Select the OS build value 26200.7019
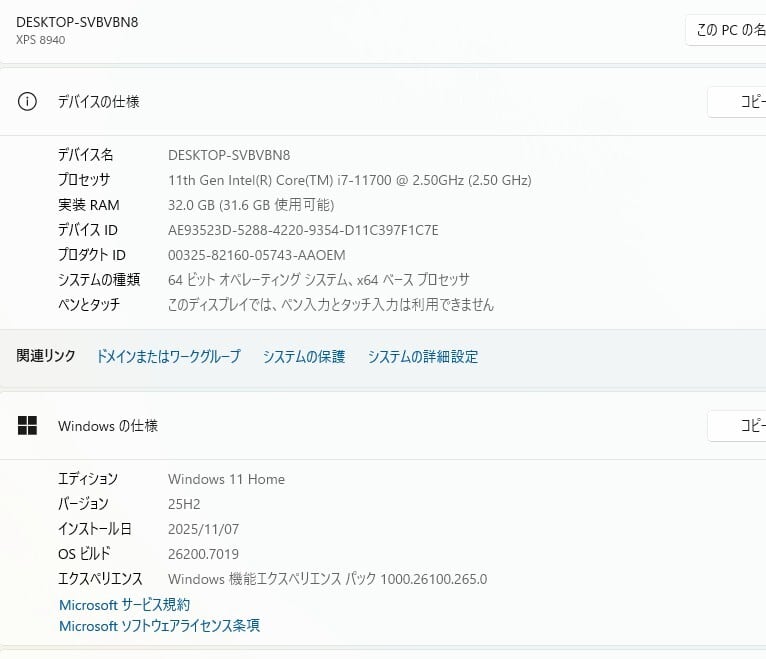This screenshot has width=766, height=659. tap(203, 554)
